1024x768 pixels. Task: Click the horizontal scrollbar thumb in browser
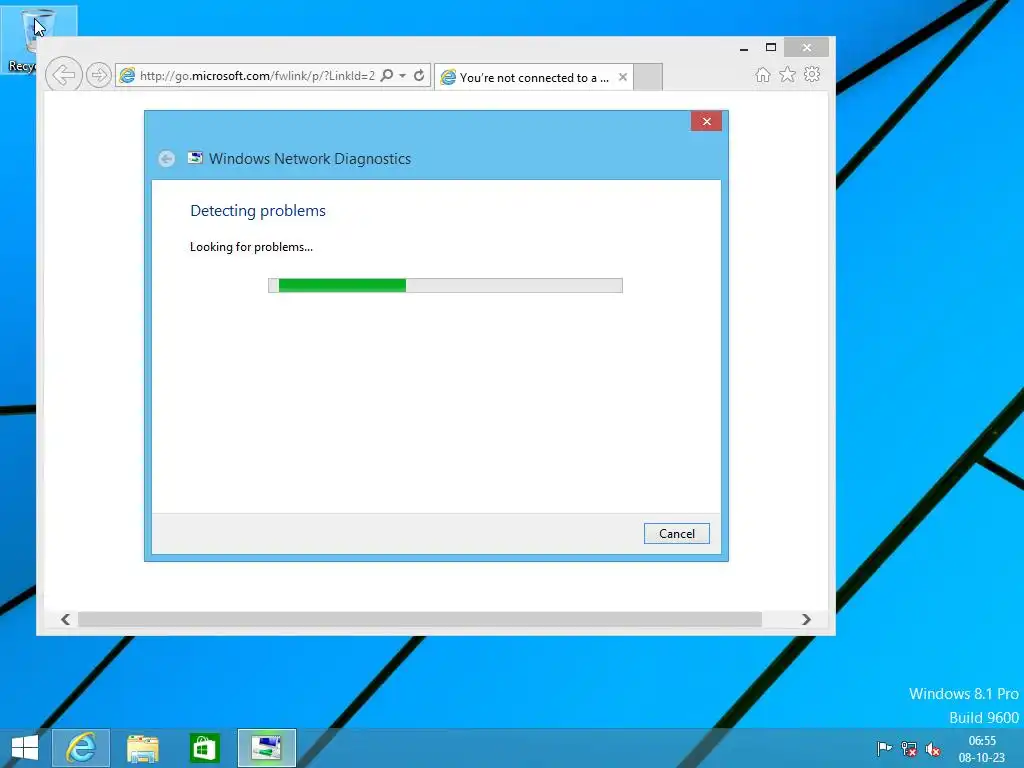(420, 619)
